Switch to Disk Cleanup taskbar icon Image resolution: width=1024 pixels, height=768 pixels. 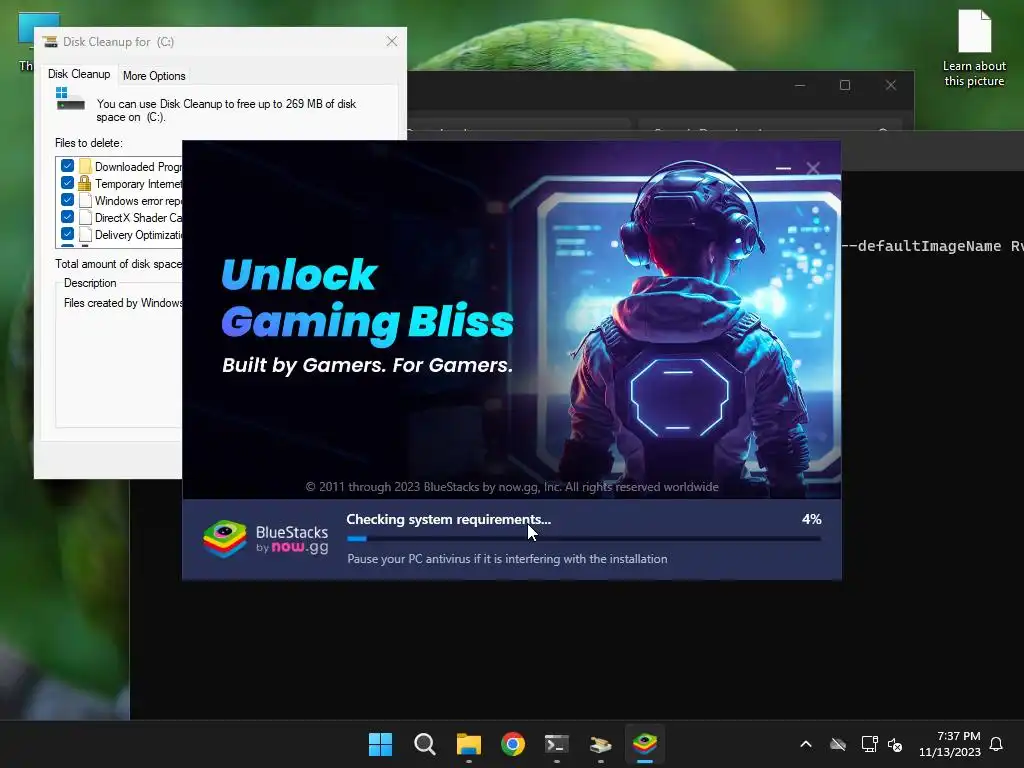(x=600, y=744)
